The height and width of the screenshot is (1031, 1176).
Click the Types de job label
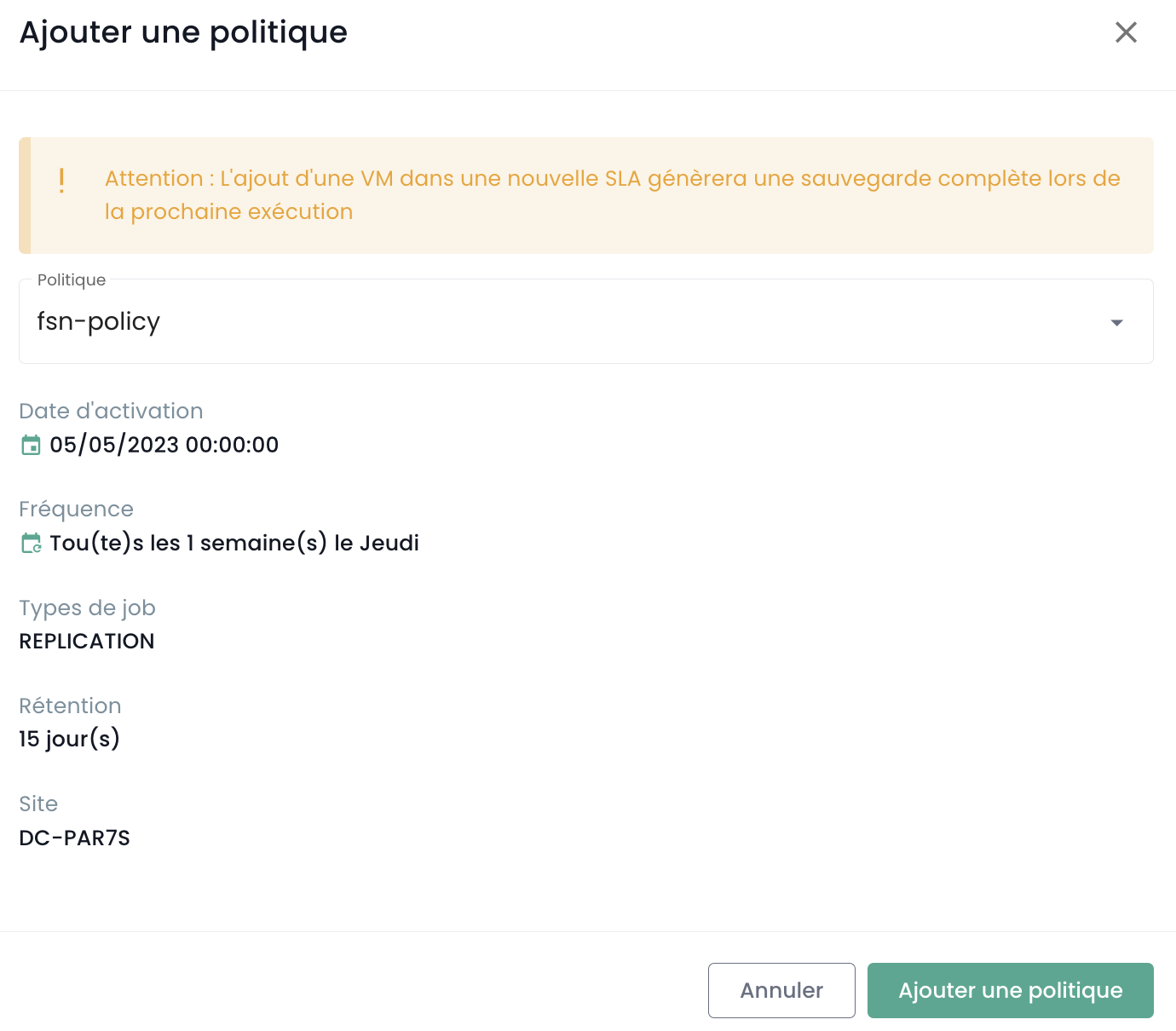click(x=87, y=608)
